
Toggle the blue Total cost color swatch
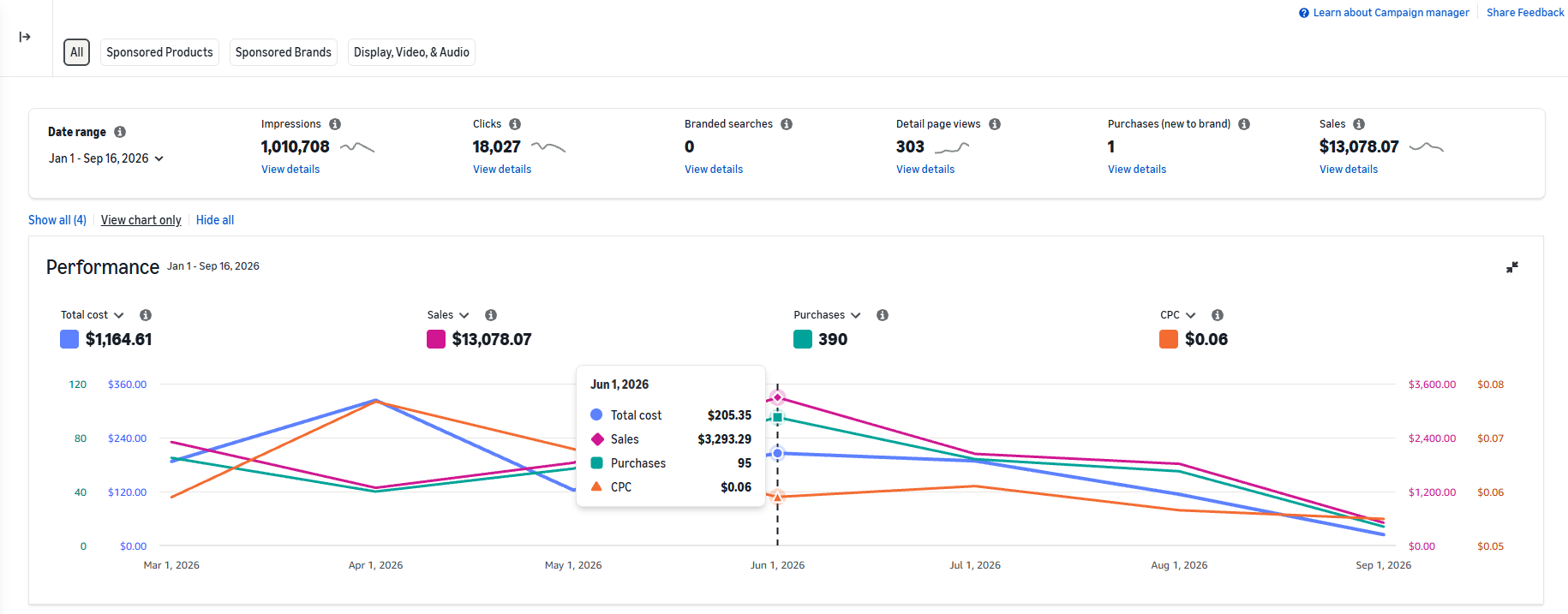(x=69, y=339)
